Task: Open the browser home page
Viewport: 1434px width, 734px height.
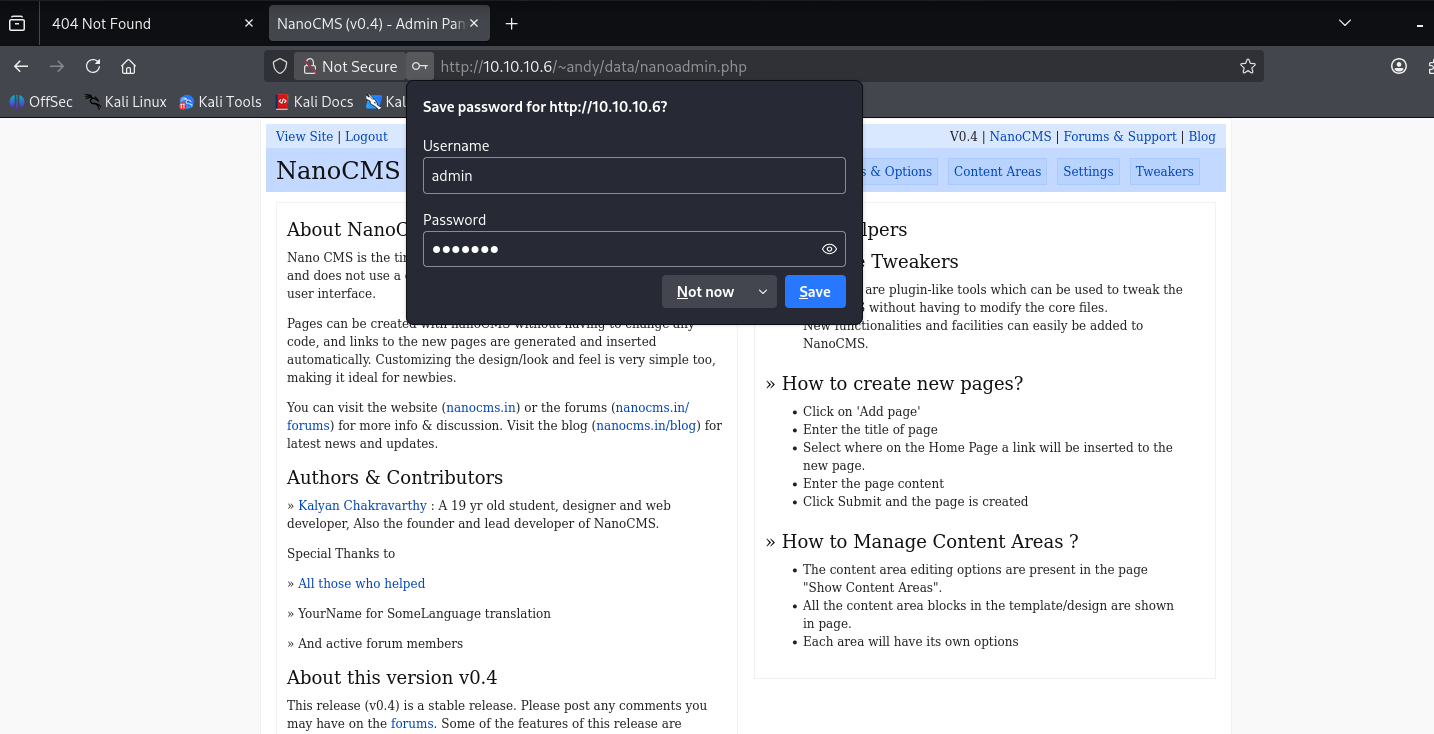Action: point(128,66)
